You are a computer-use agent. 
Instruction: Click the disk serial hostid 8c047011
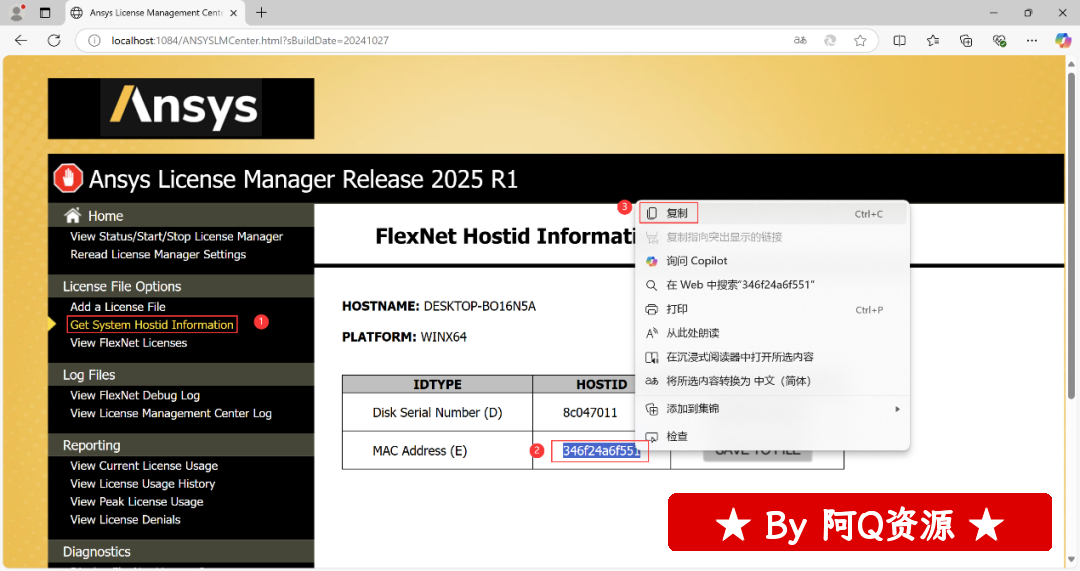tap(590, 413)
